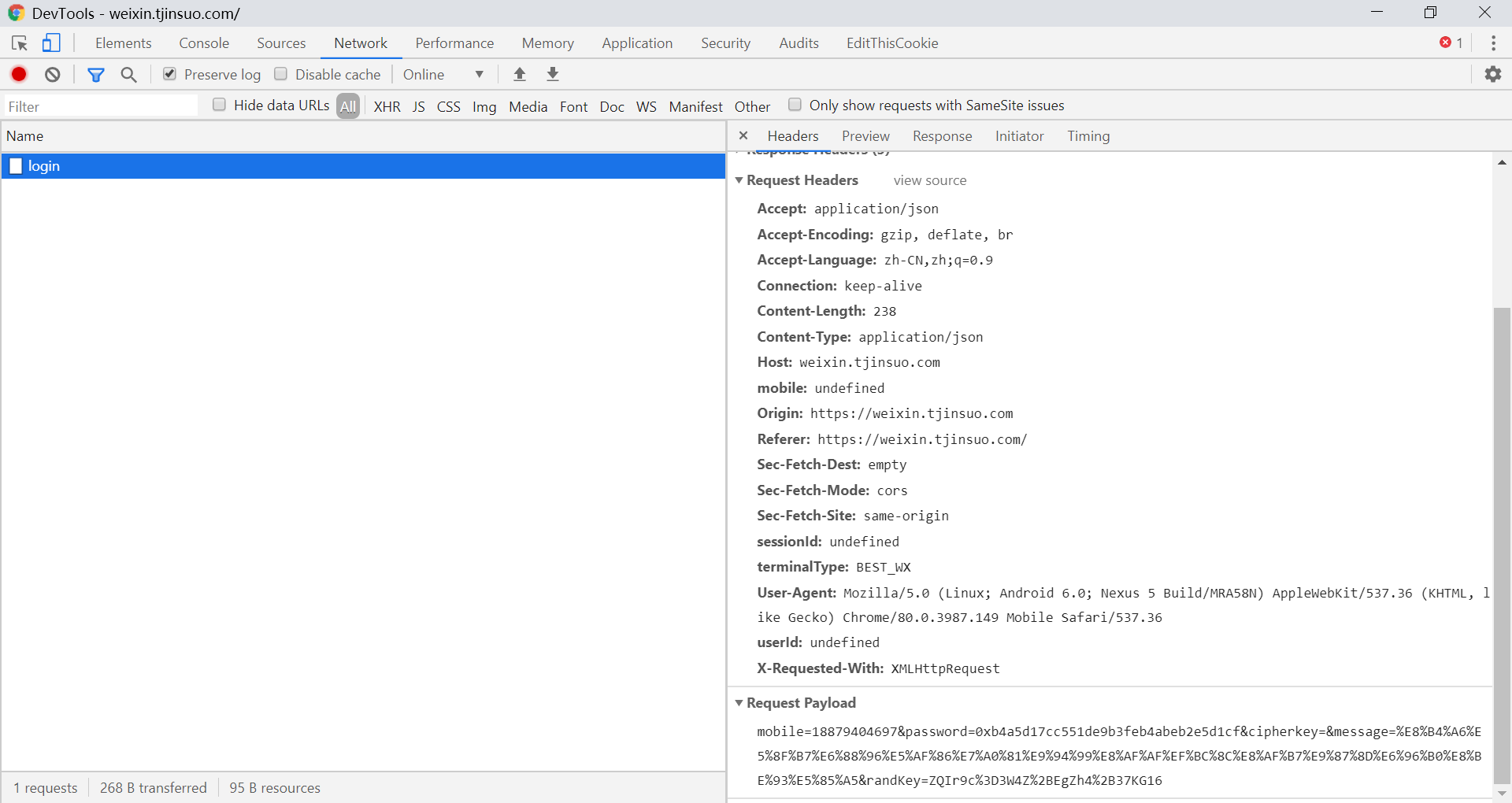Filter requests by Img
Image resolution: width=1512 pixels, height=803 pixels.
(484, 106)
